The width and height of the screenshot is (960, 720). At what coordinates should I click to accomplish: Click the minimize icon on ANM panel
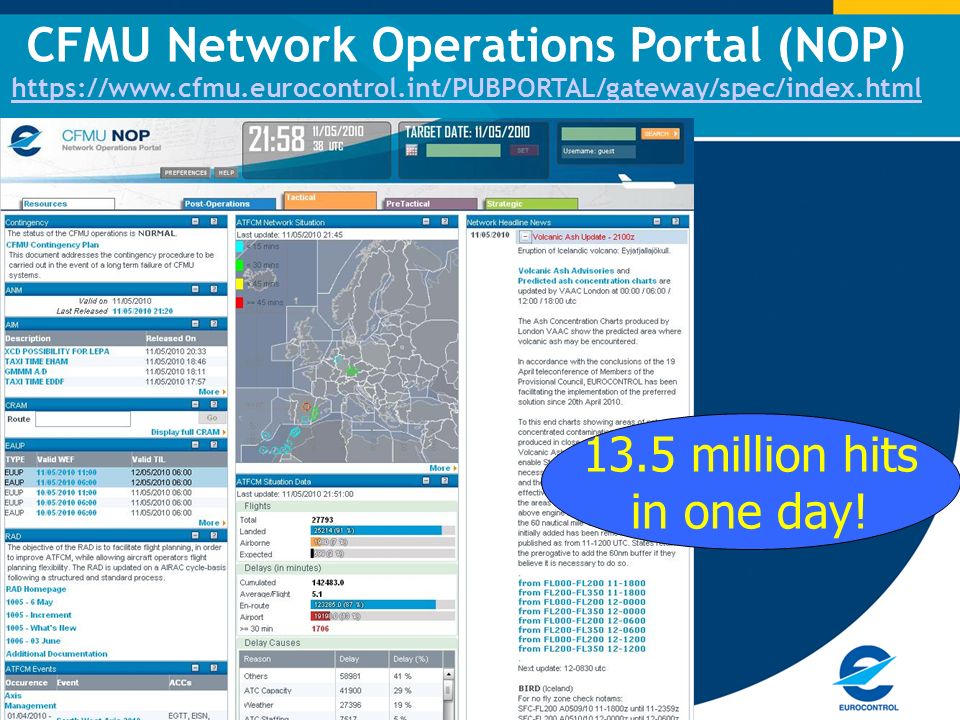(x=195, y=289)
